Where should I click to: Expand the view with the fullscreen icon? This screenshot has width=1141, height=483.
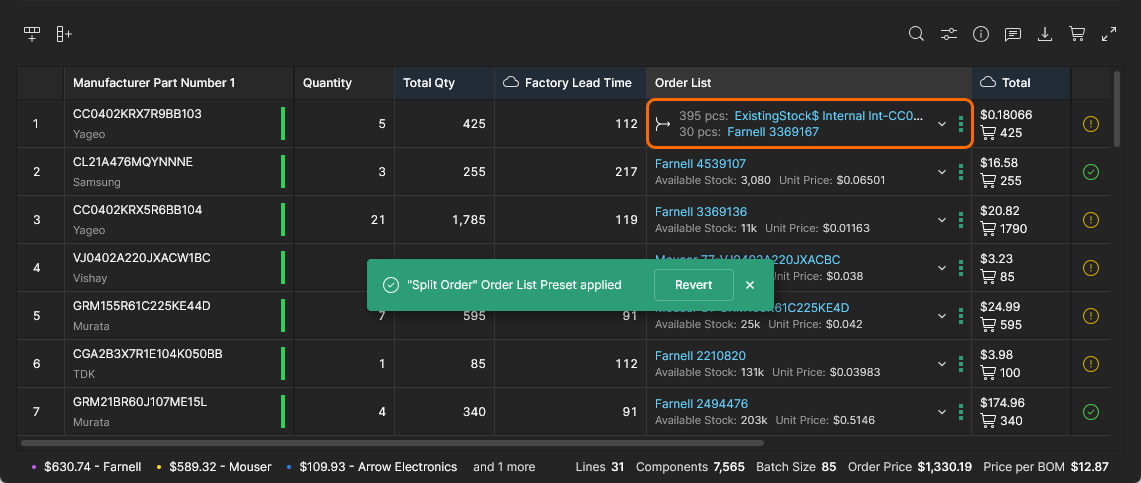click(x=1109, y=34)
